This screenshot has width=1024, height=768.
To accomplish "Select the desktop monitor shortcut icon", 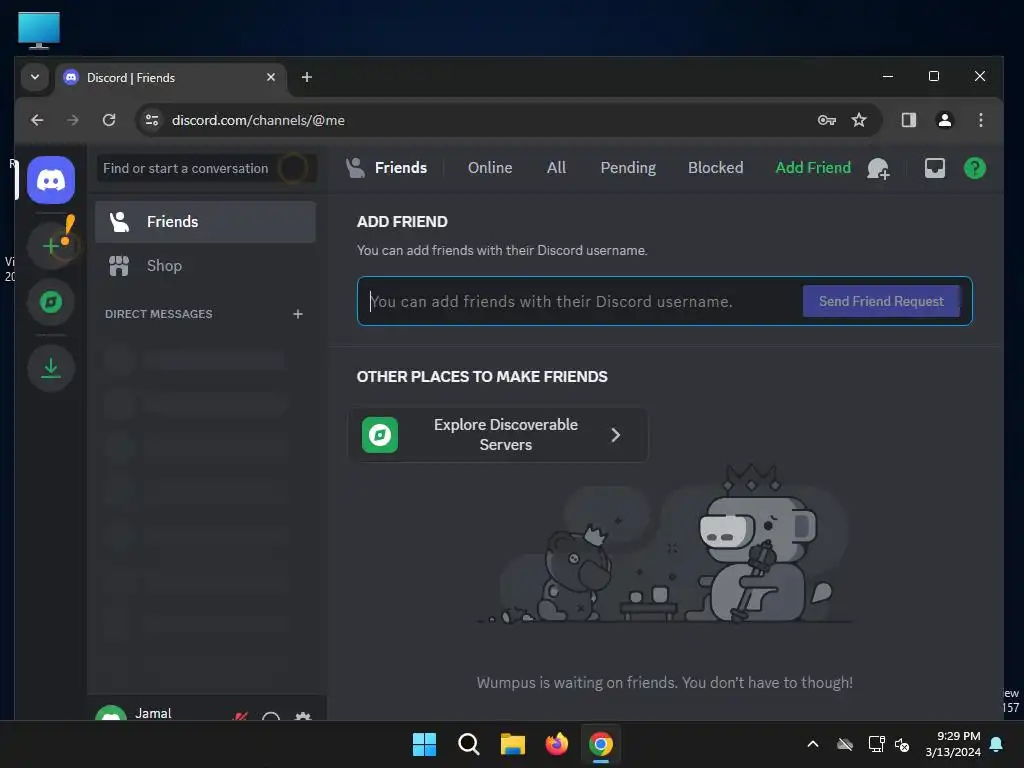I will (39, 31).
